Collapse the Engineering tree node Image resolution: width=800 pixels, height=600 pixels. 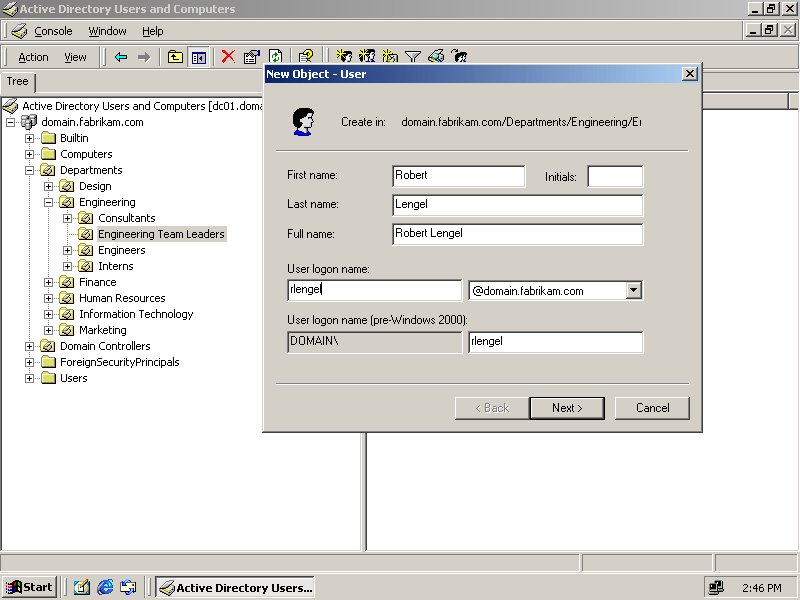pyautogui.click(x=49, y=202)
